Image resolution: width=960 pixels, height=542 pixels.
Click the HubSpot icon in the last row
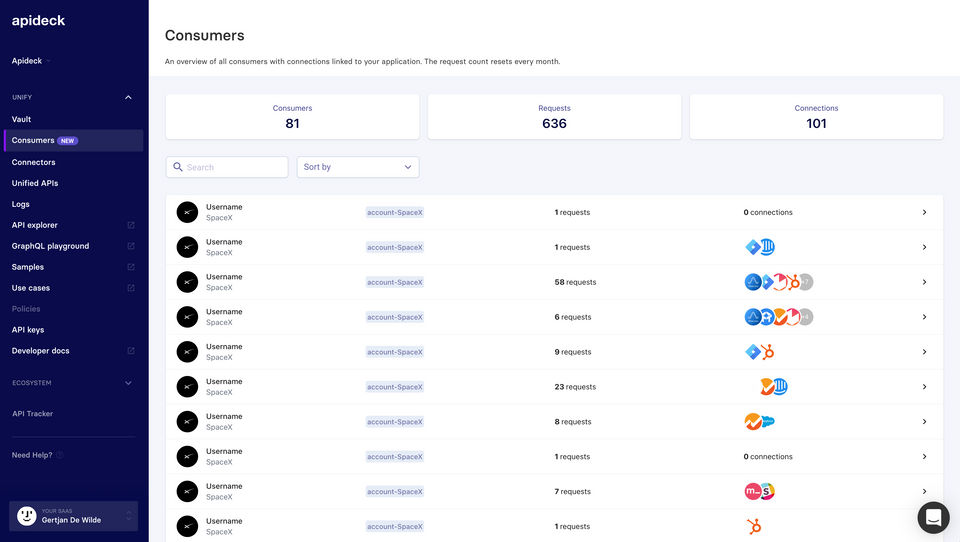coord(754,526)
